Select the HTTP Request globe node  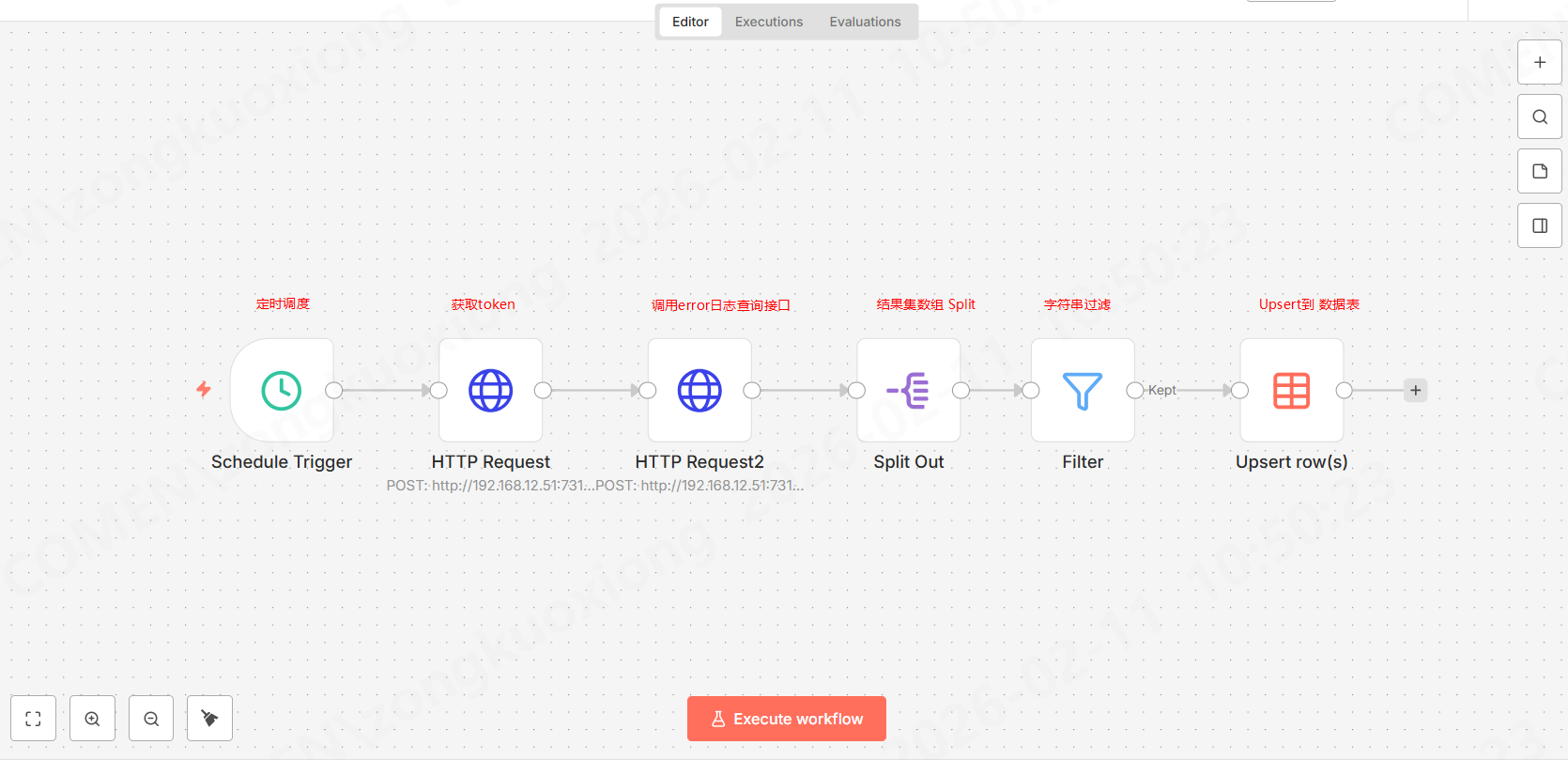[x=490, y=391]
